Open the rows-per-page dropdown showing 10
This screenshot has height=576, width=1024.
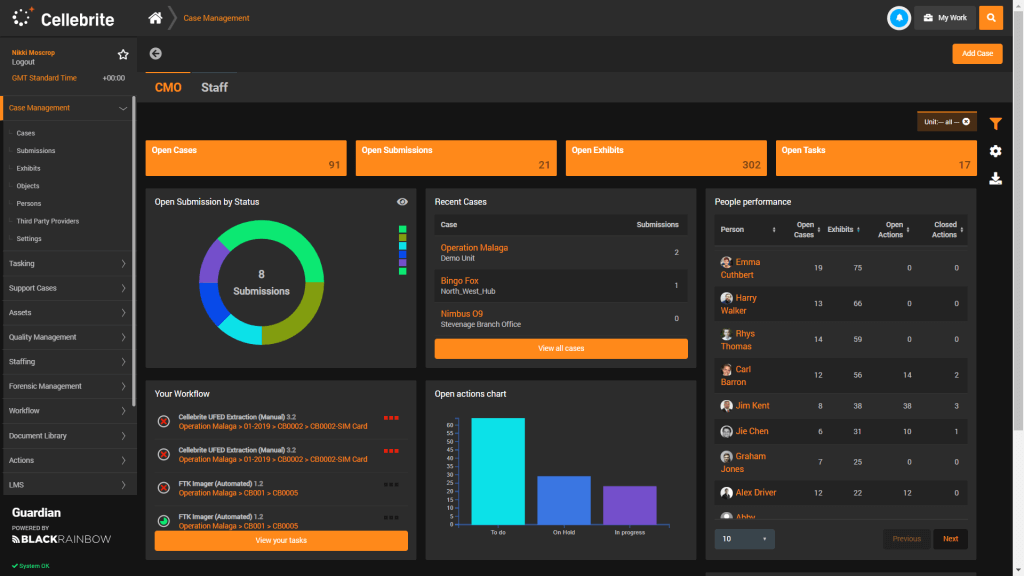pyautogui.click(x=744, y=539)
